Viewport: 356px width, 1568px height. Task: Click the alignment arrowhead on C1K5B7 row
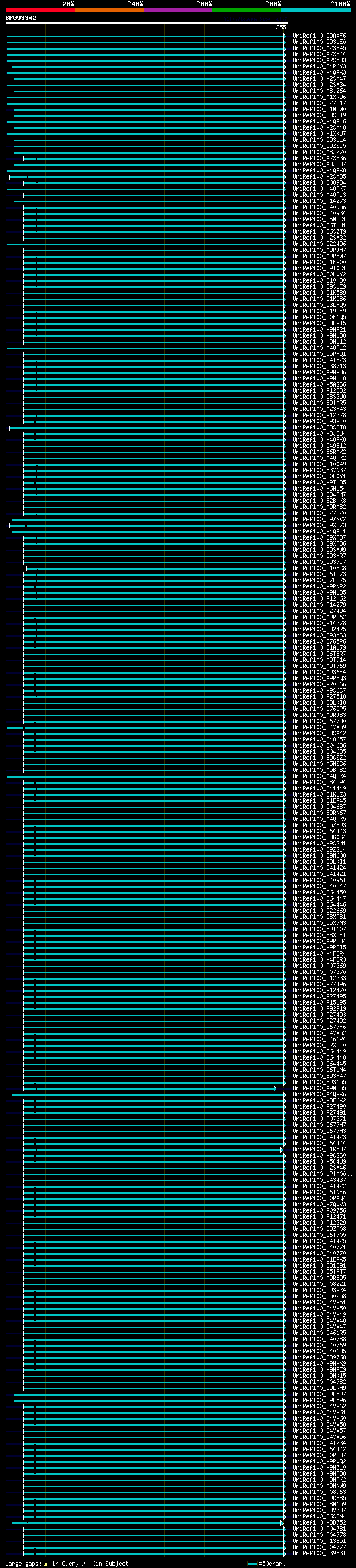tap(282, 1149)
